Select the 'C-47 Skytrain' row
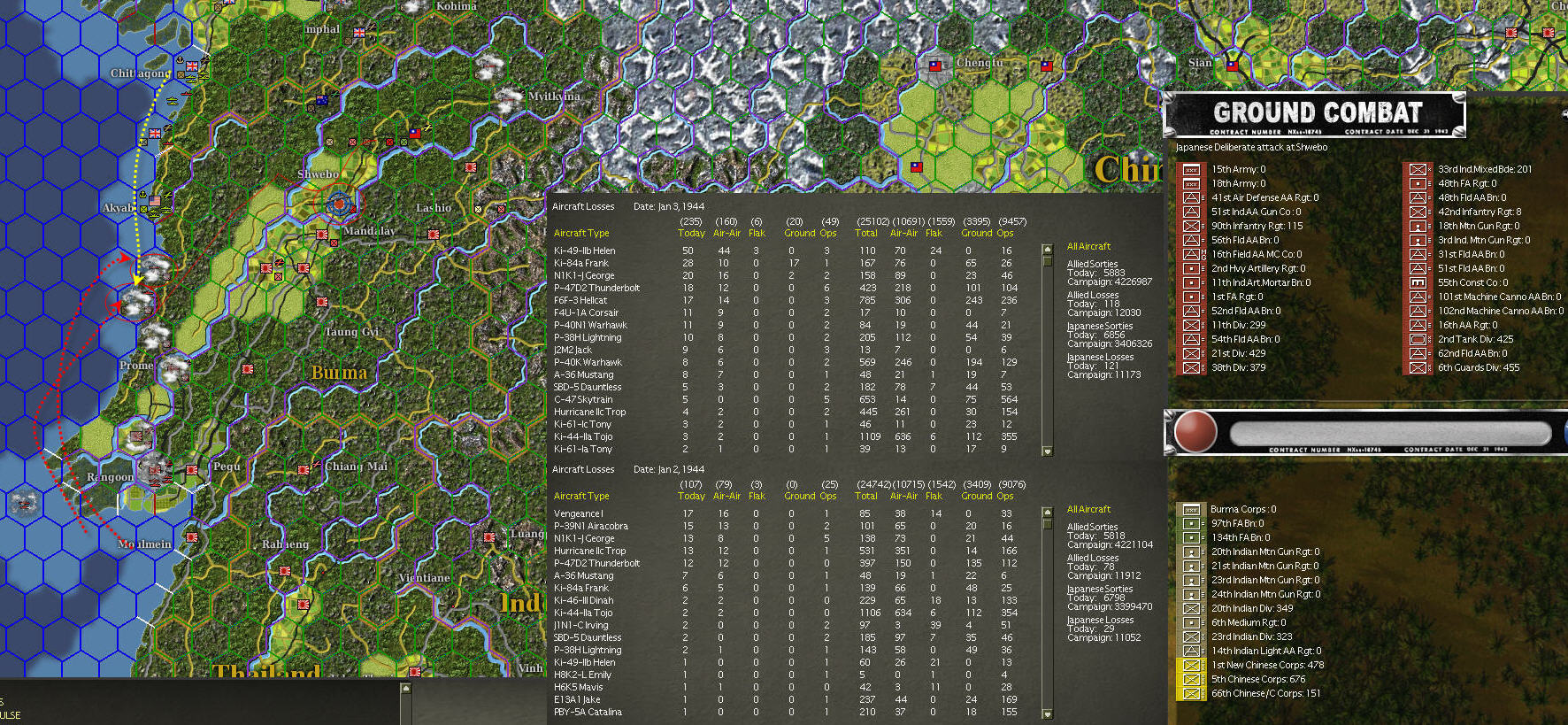This screenshot has height=725, width=1568. tap(786, 399)
